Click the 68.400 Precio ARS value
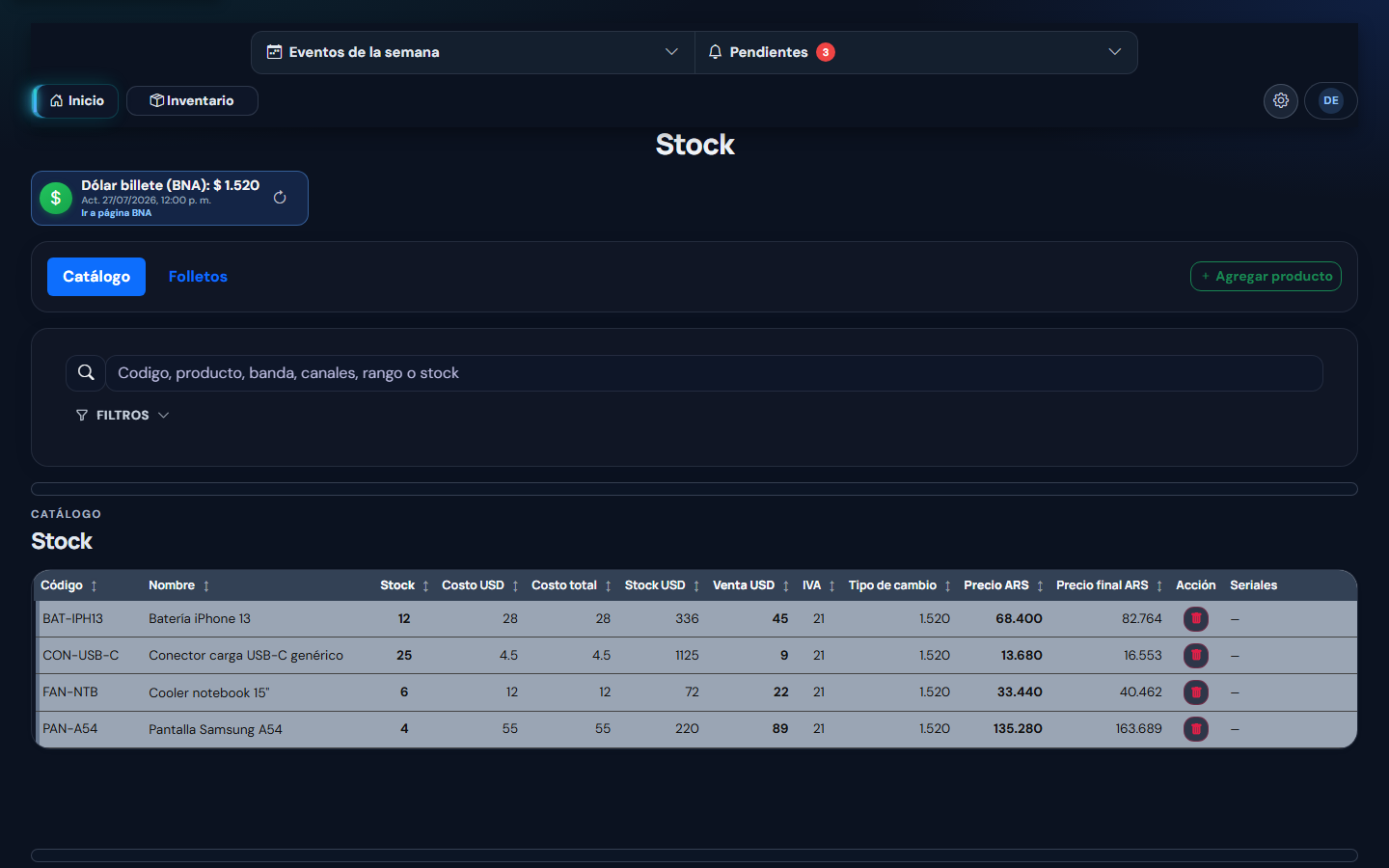The height and width of the screenshot is (868, 1389). click(1019, 618)
